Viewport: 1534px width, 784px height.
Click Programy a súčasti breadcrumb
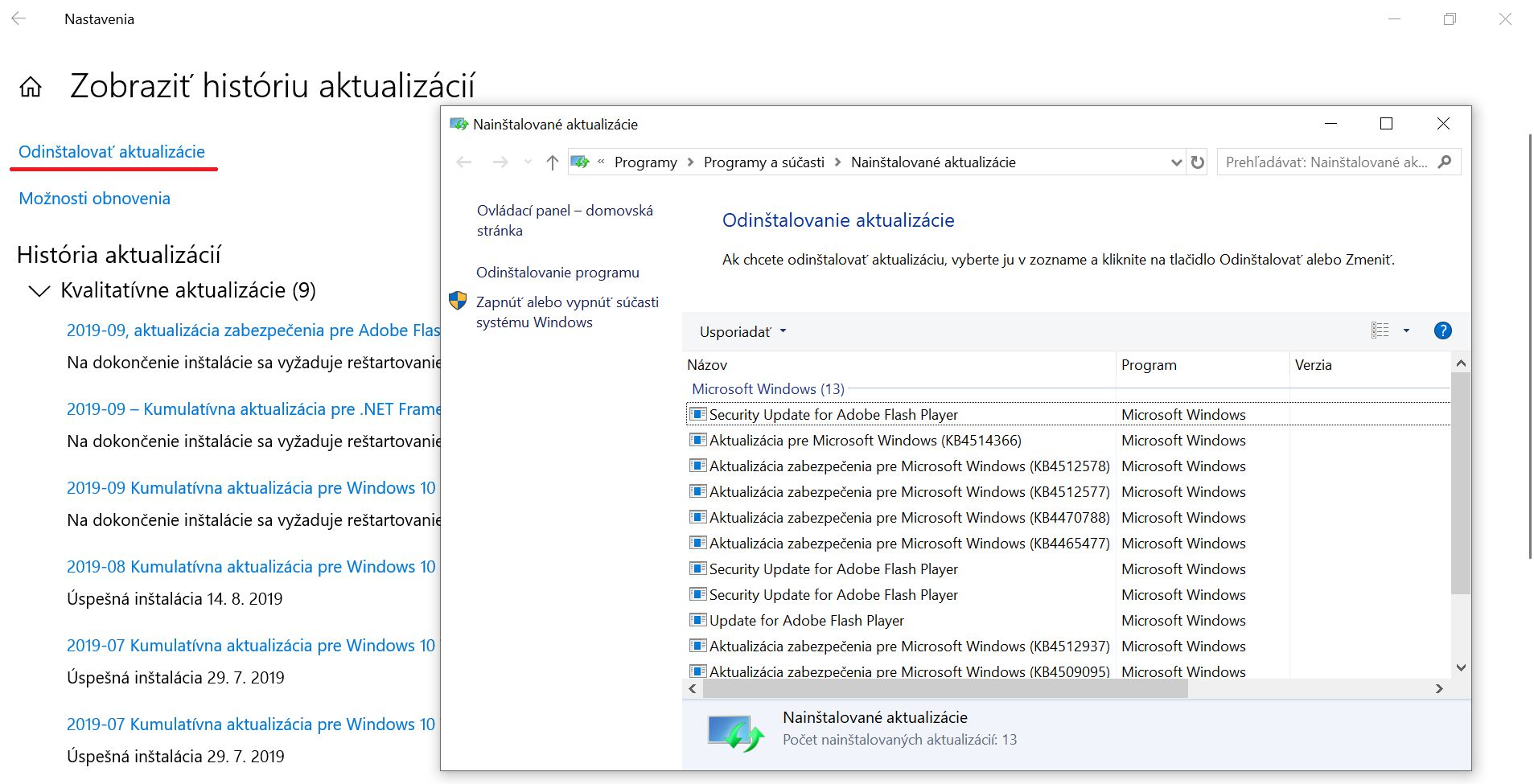763,162
